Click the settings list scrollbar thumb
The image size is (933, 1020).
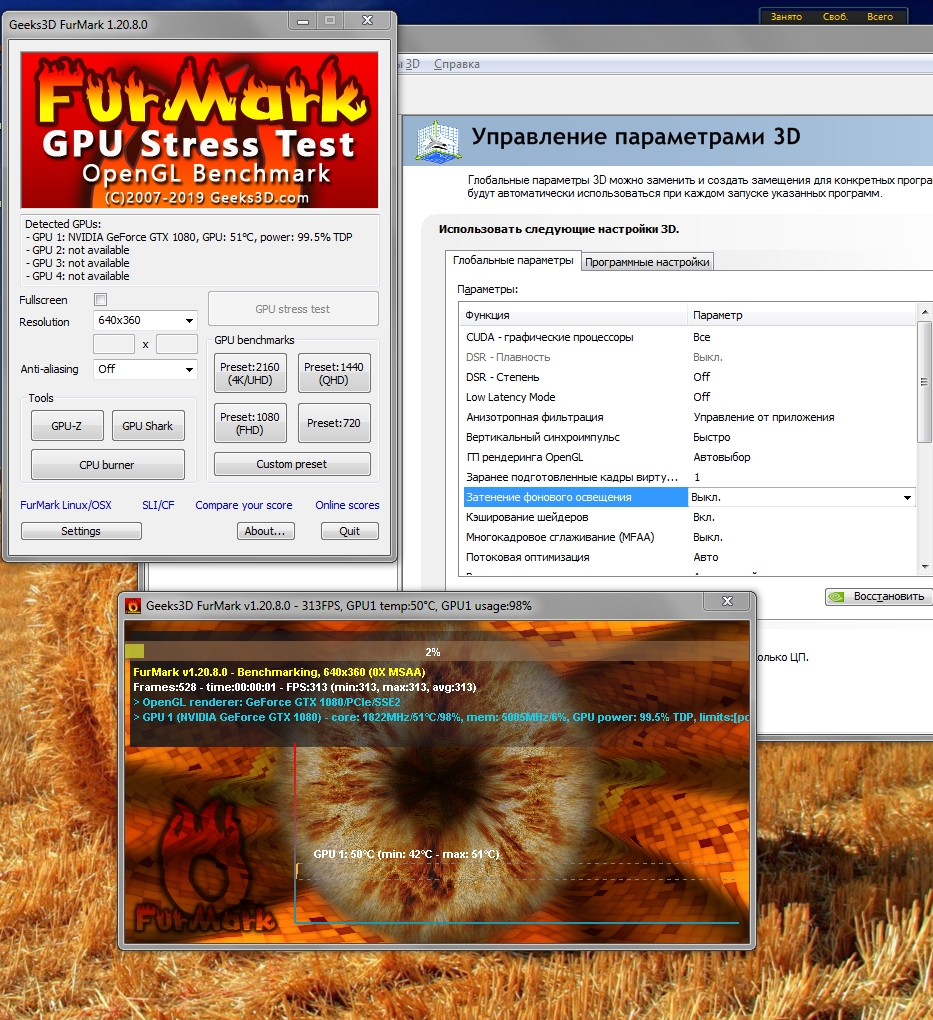click(925, 382)
